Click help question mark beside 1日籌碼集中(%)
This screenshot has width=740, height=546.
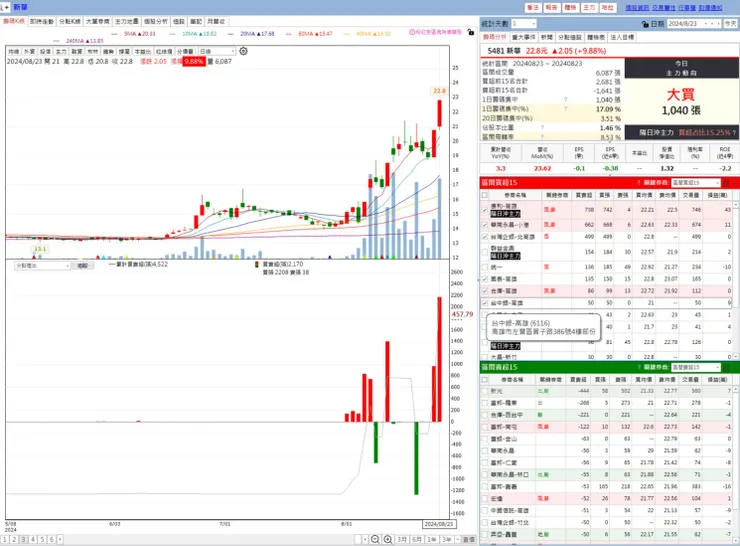click(565, 109)
